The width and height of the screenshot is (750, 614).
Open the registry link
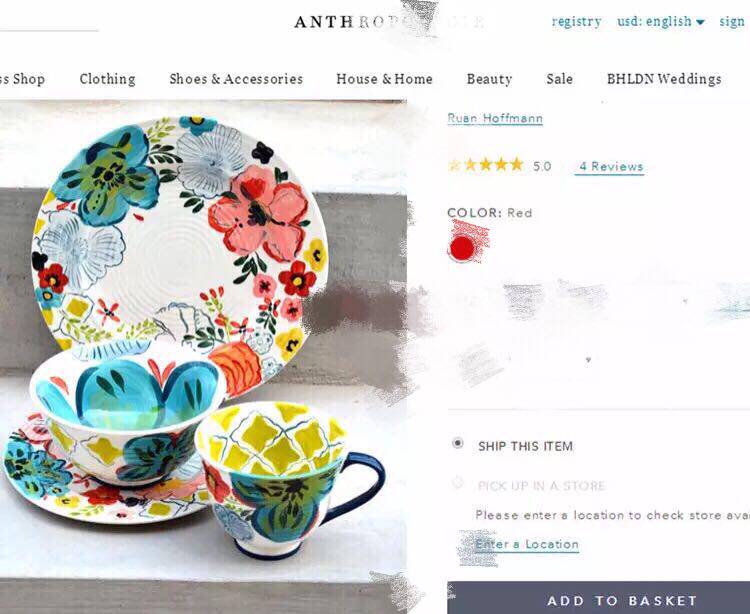point(576,22)
